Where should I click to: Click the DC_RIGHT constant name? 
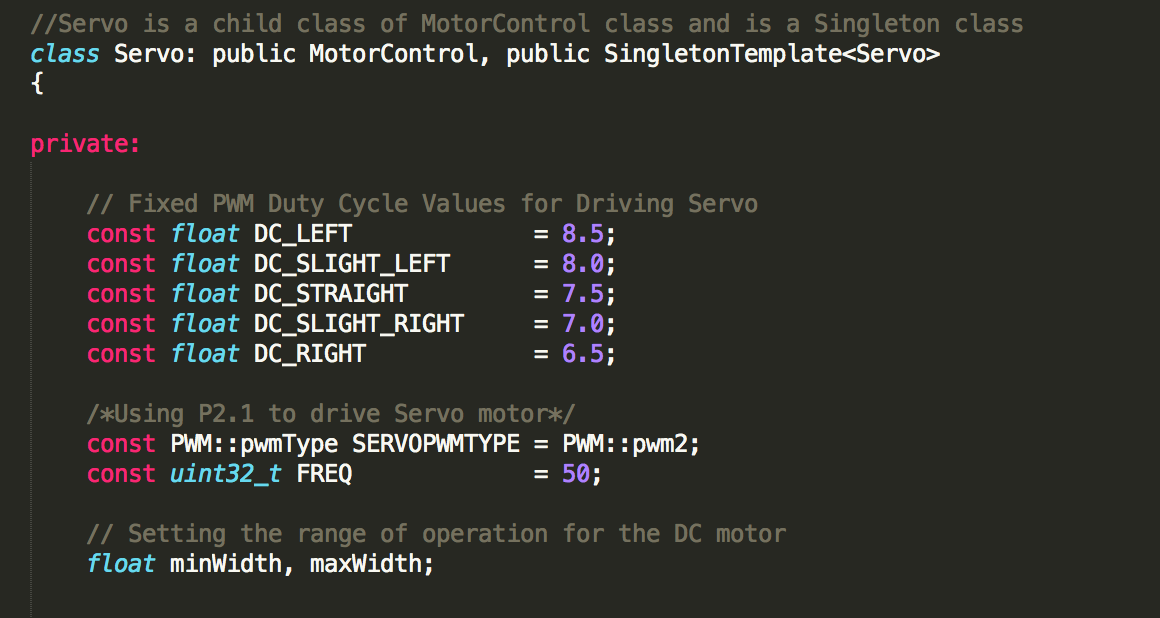310,354
